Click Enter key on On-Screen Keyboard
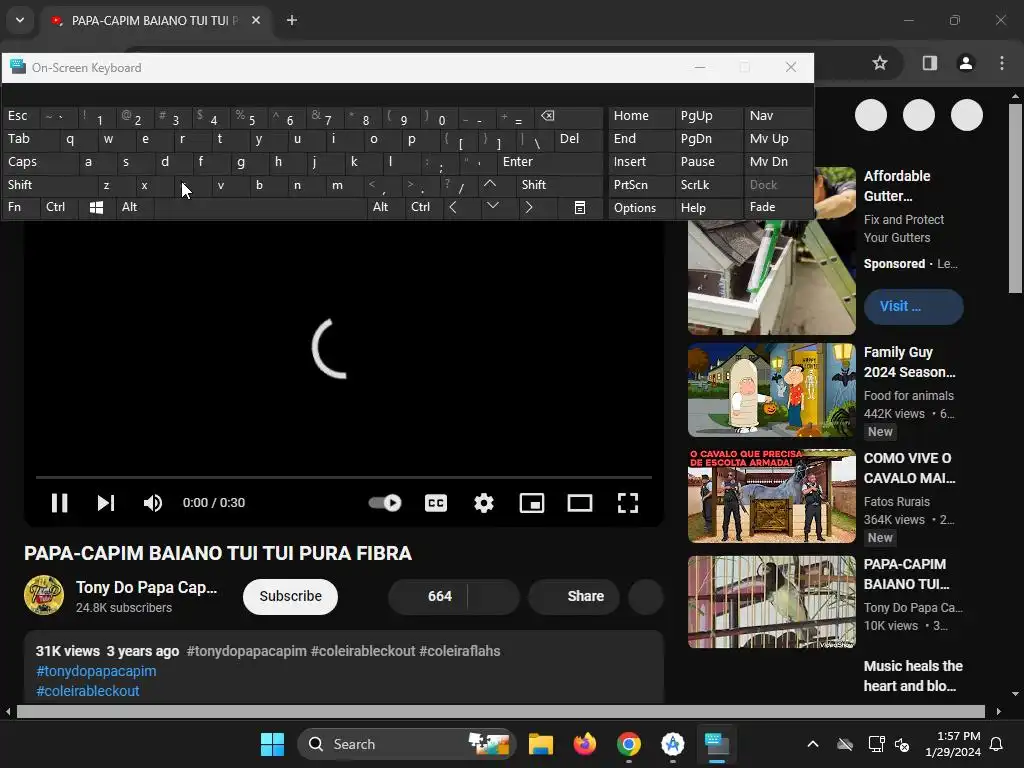Viewport: 1024px width, 768px height. [549, 162]
